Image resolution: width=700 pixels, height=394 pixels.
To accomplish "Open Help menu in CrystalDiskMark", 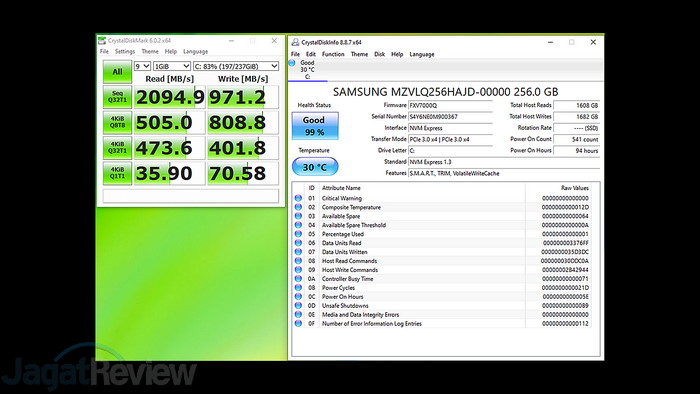I will pyautogui.click(x=171, y=52).
